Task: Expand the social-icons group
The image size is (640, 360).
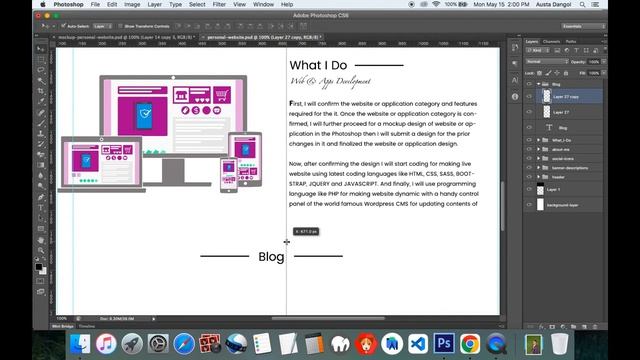Action: coord(538,158)
